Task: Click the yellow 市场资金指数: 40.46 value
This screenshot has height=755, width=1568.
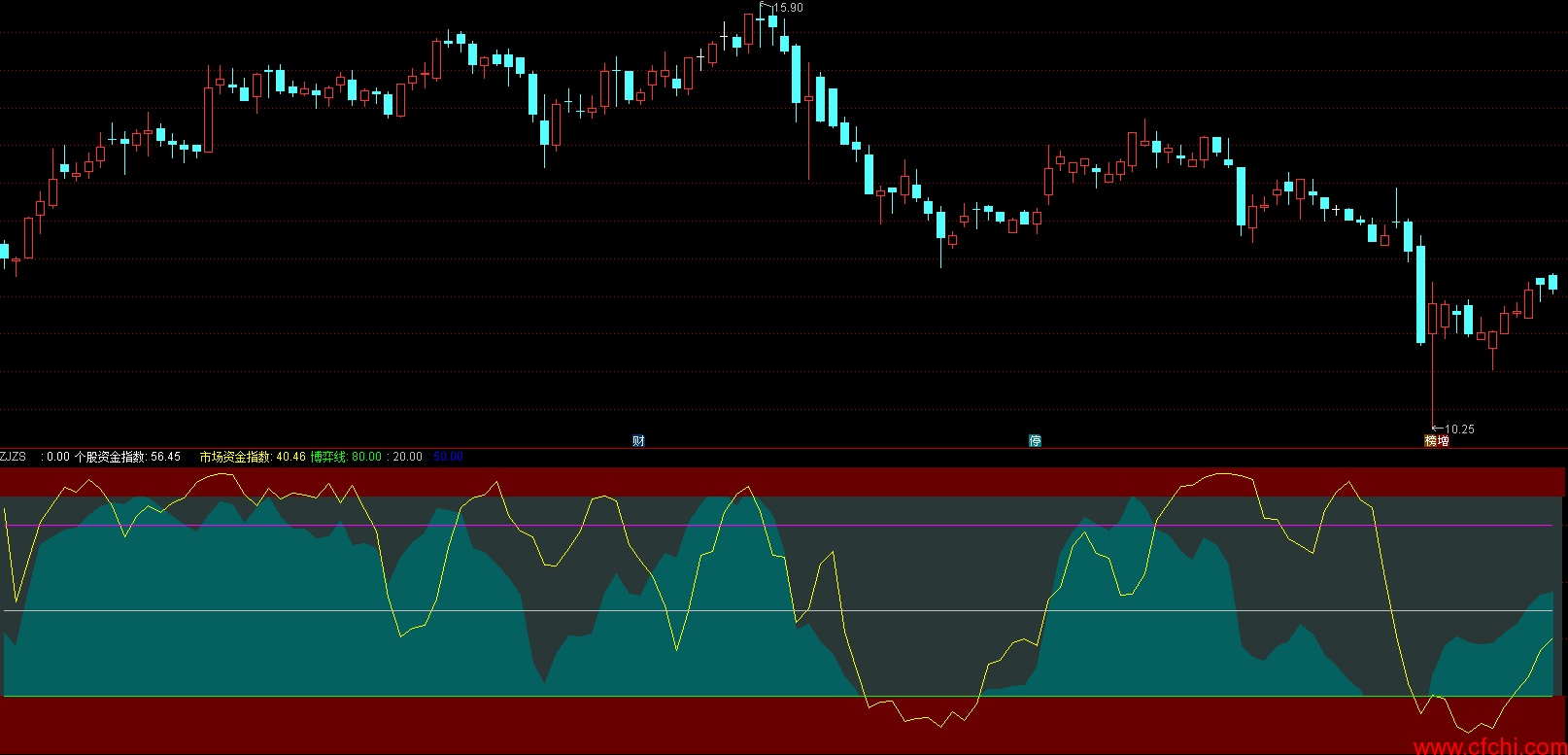Action: point(253,457)
